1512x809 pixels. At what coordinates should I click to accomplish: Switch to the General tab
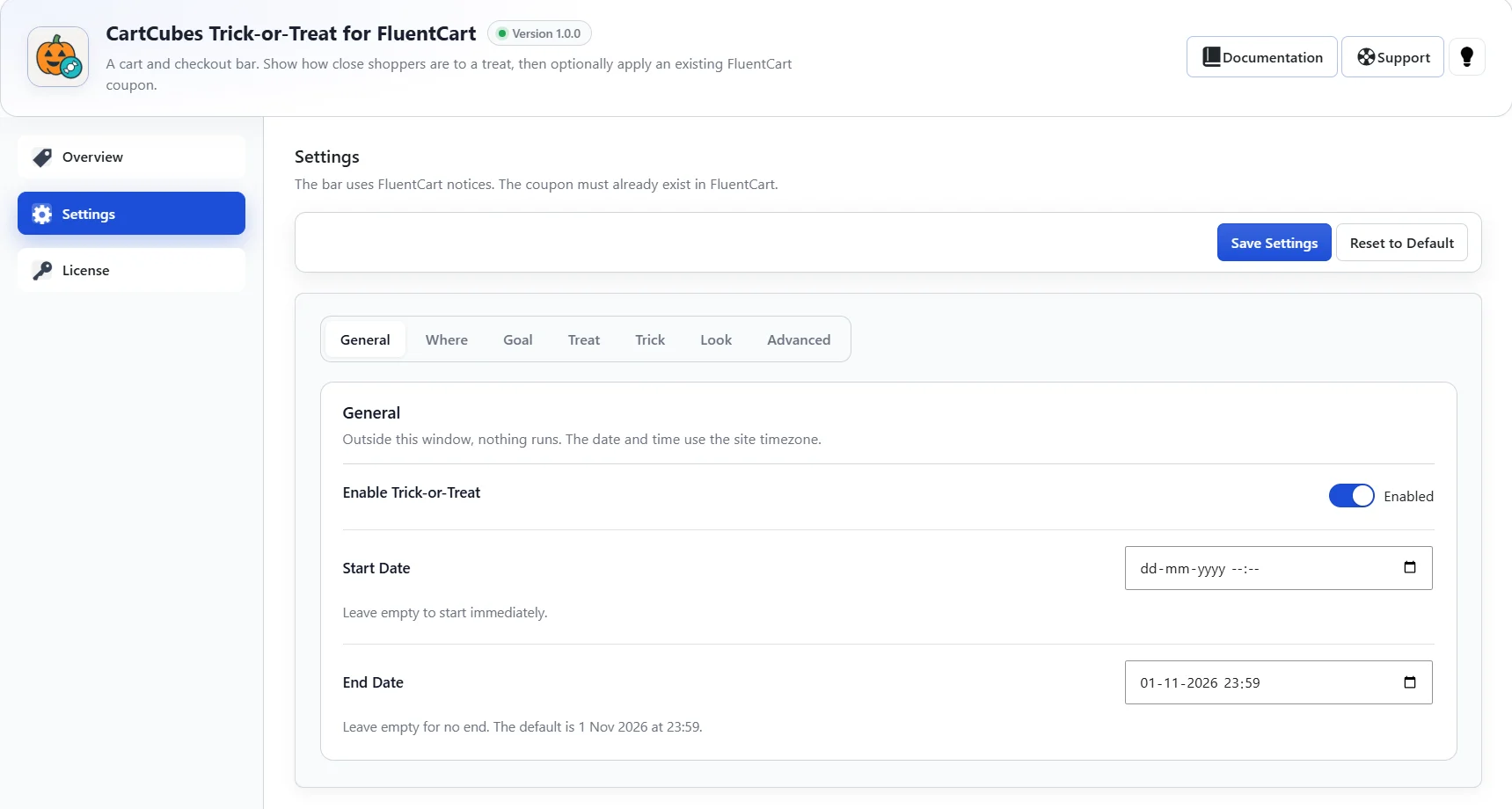pyautogui.click(x=365, y=339)
